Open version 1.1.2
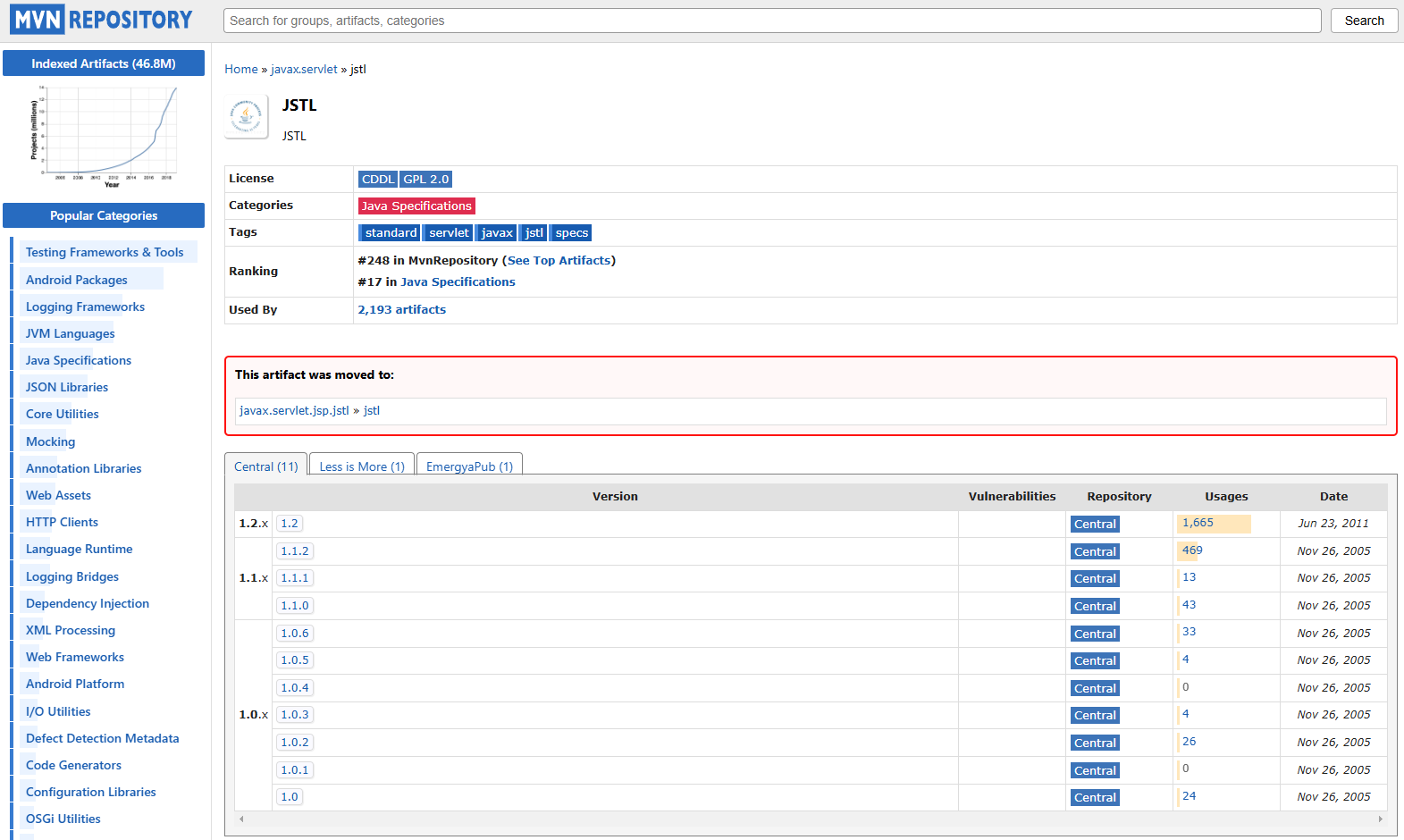 [x=295, y=551]
